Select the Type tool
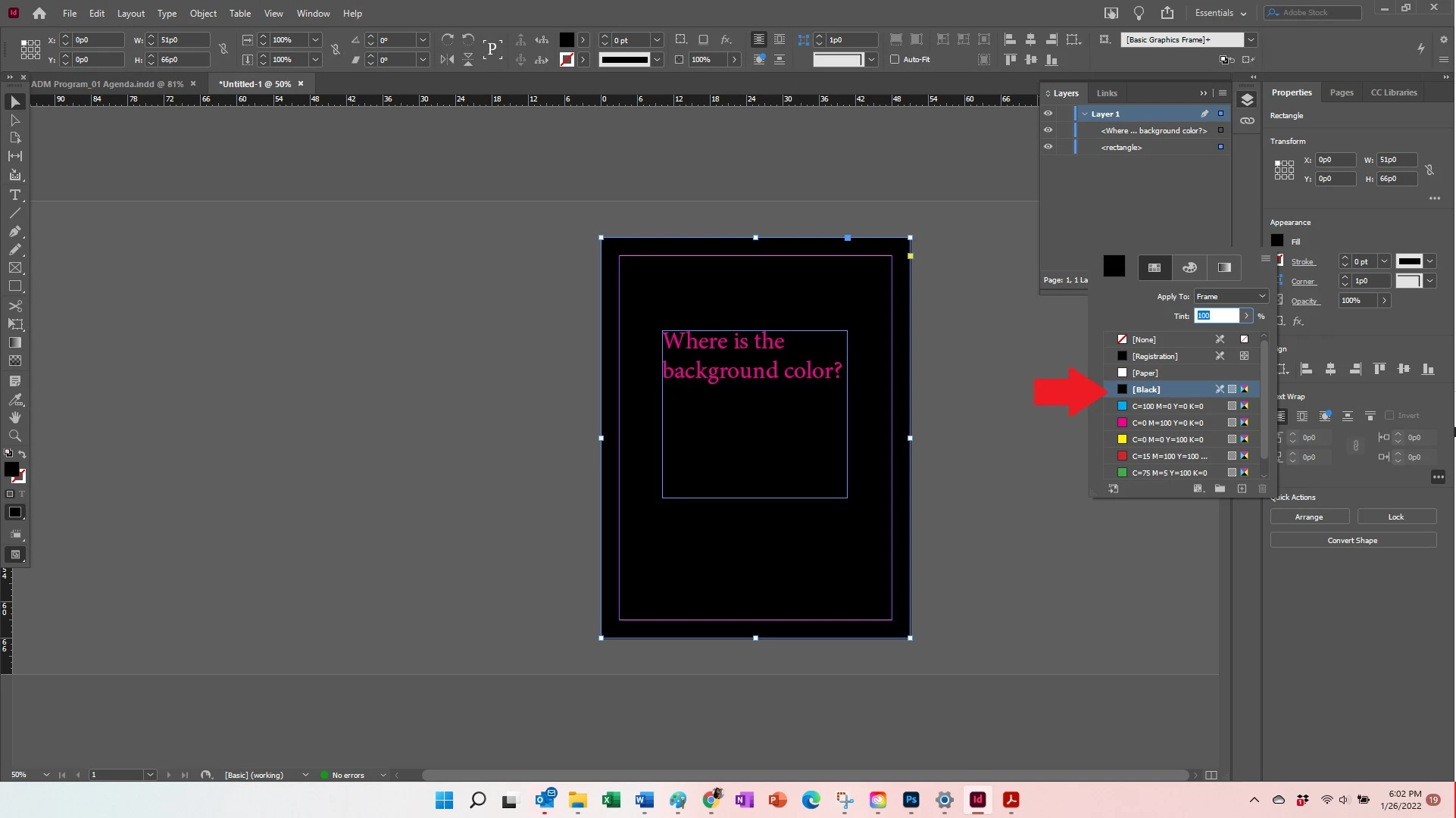Image resolution: width=1456 pixels, height=818 pixels. (x=14, y=195)
